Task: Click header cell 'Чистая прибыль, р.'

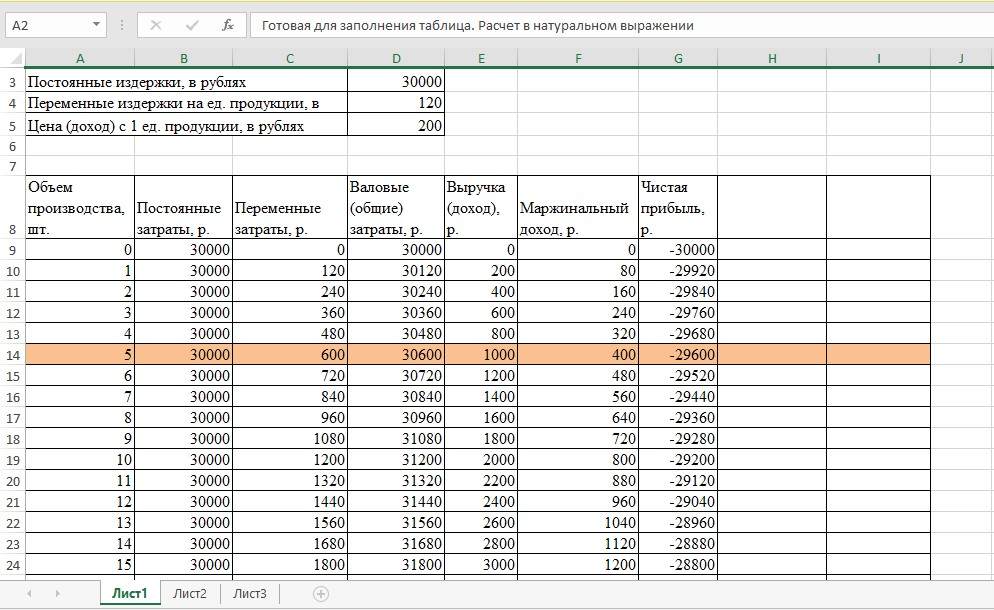Action: click(x=678, y=207)
